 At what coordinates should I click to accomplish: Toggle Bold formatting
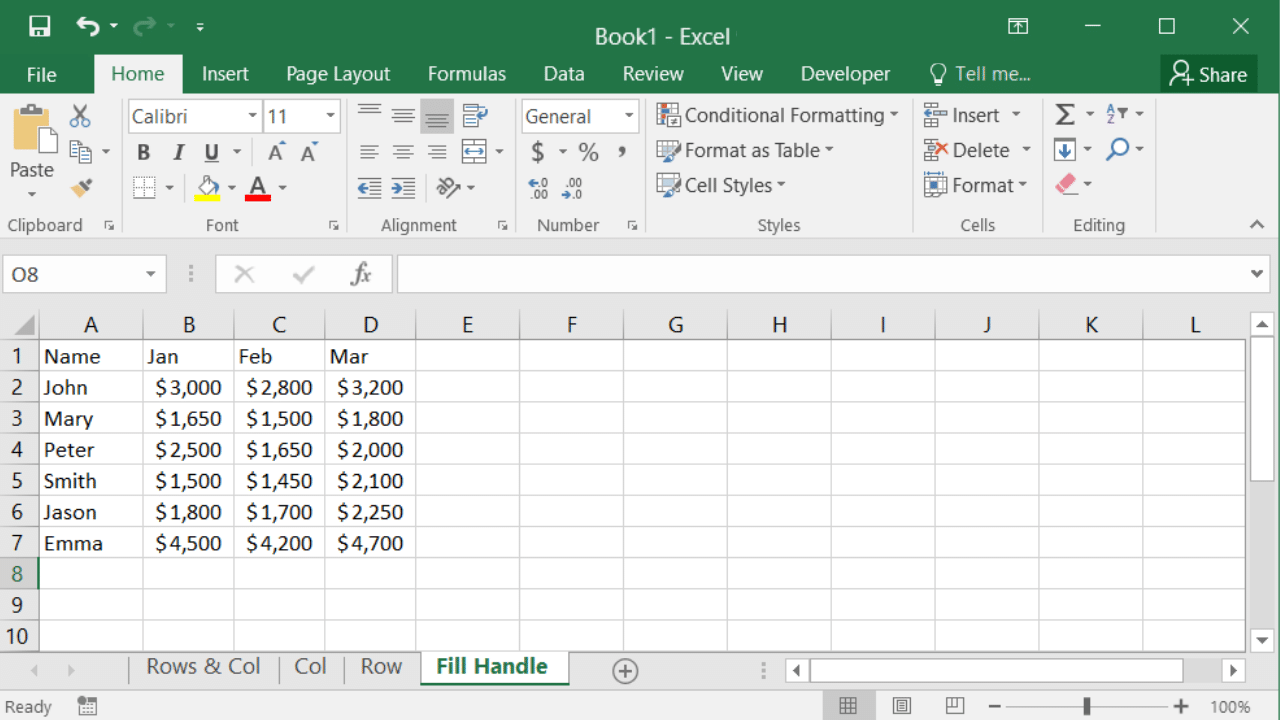144,152
